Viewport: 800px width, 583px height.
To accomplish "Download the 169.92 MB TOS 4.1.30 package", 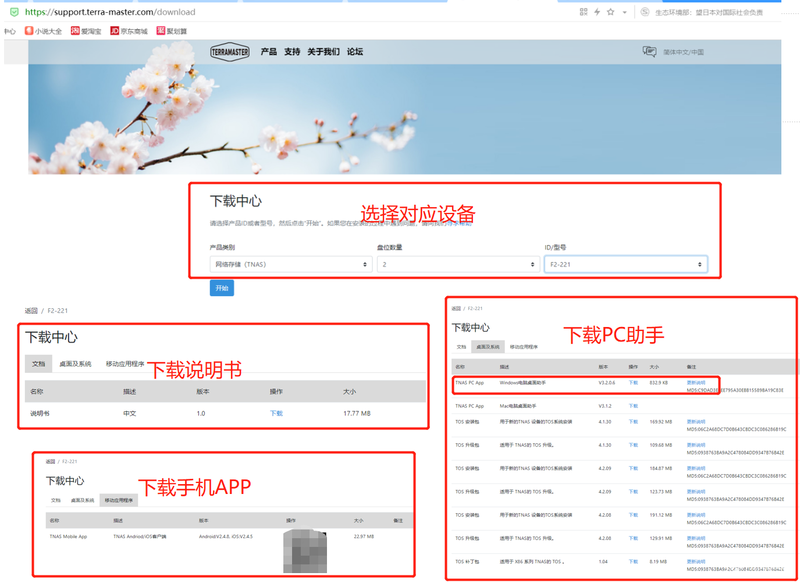I will tap(633, 422).
